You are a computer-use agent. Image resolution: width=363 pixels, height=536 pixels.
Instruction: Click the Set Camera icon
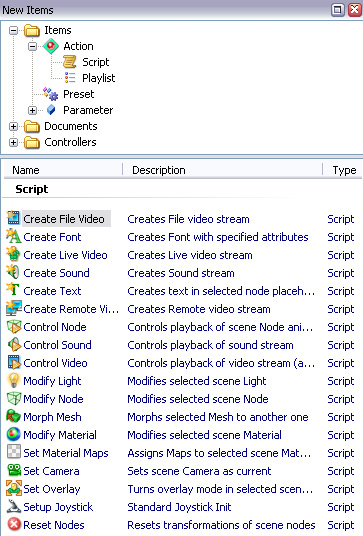coord(14,470)
